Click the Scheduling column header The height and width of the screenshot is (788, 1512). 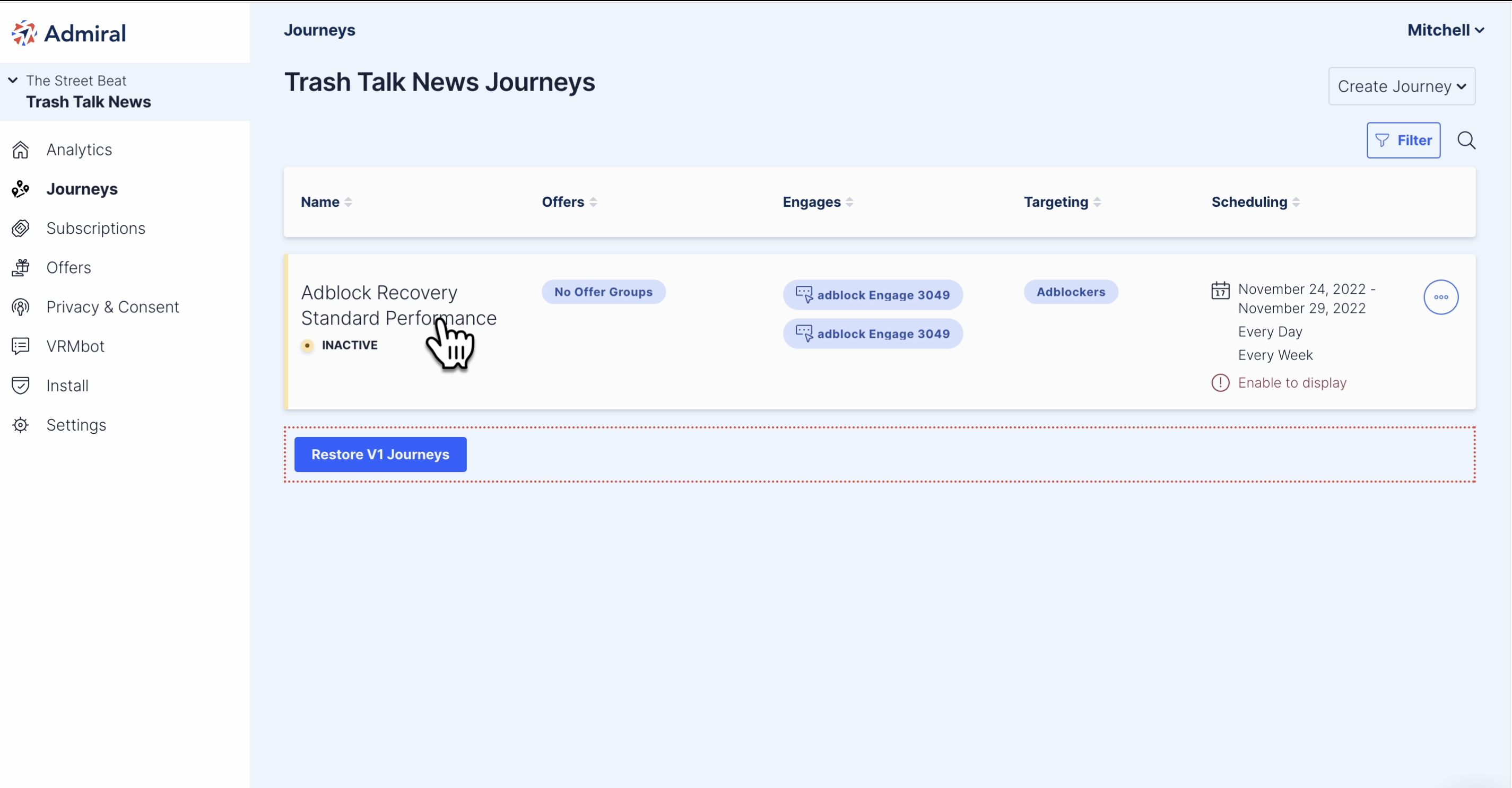point(1249,202)
